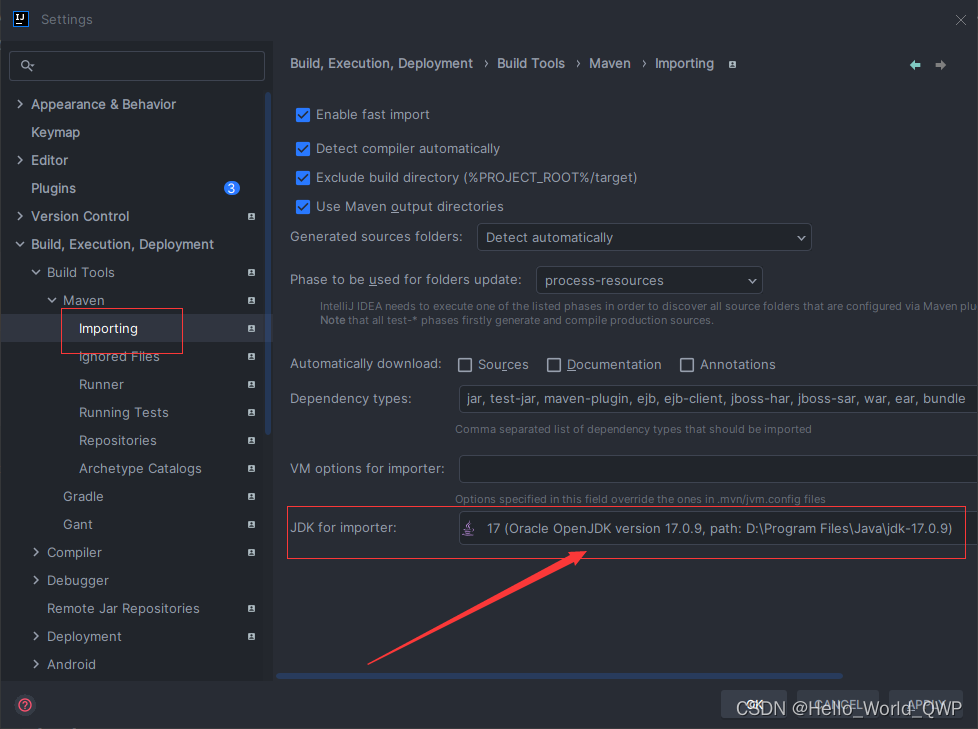The height and width of the screenshot is (729, 978).
Task: Click project icon in Ignored Files row
Action: coord(251,357)
